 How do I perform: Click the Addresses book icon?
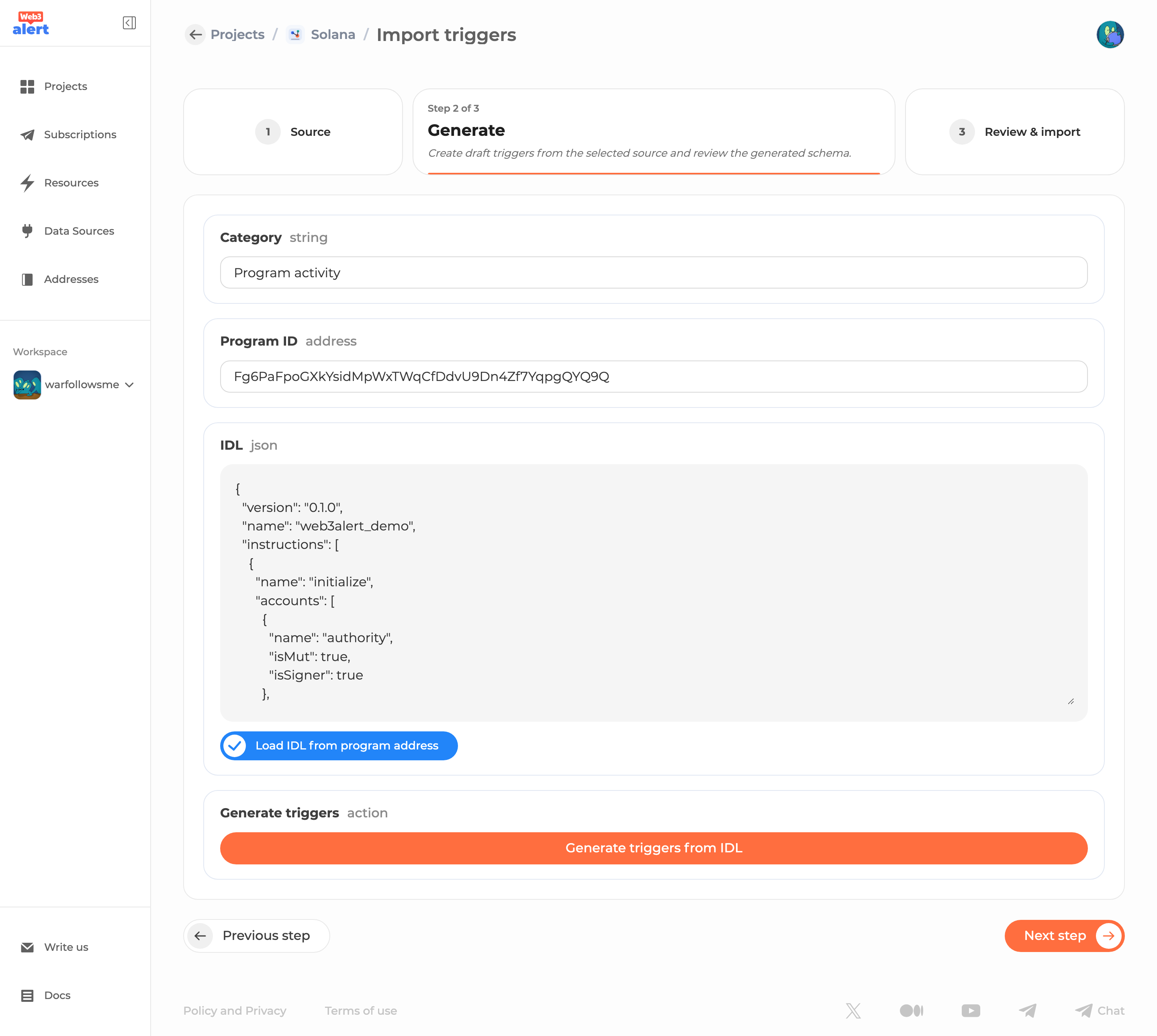point(27,279)
